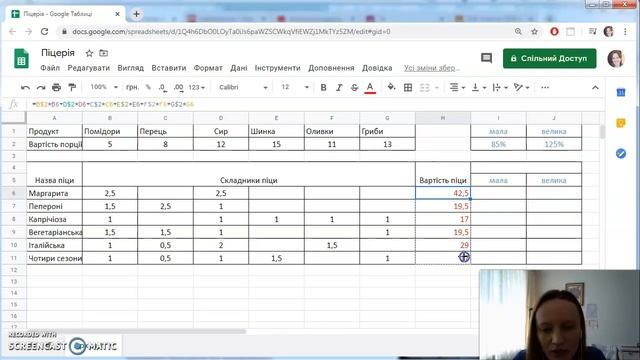Open Calendar side panel
640x360 pixels.
tap(621, 93)
